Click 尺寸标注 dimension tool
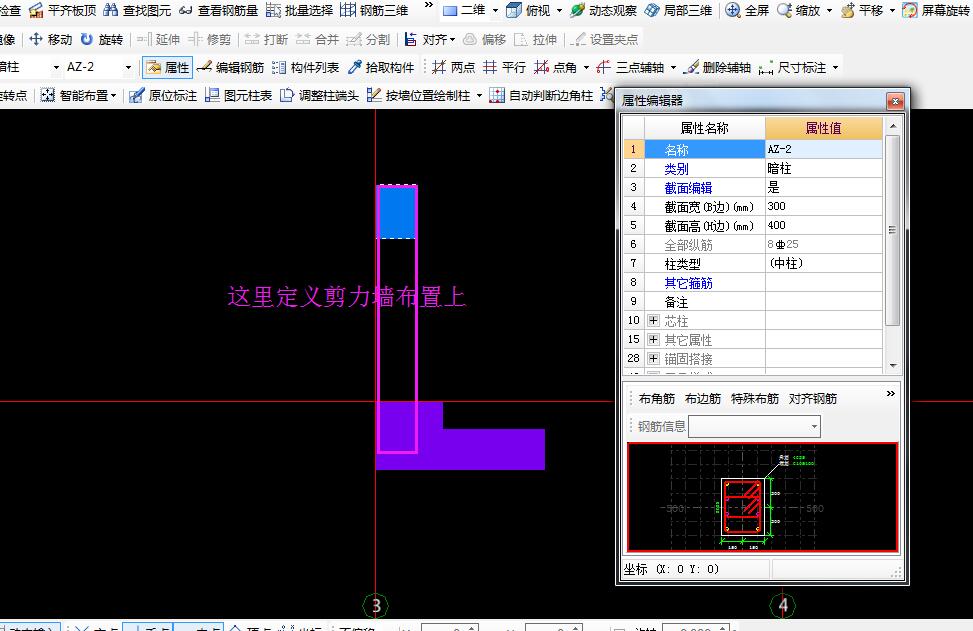The width and height of the screenshot is (973, 631). tap(792, 67)
